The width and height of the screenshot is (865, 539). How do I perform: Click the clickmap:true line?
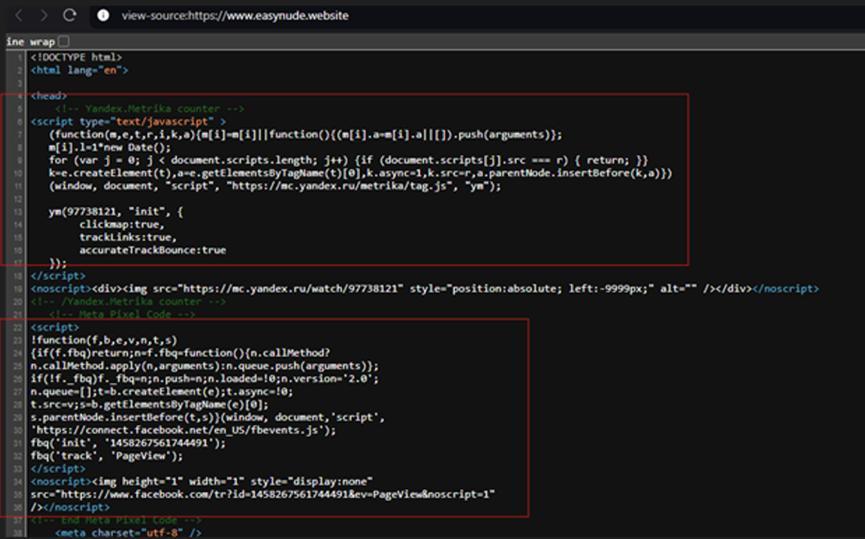tap(122, 225)
